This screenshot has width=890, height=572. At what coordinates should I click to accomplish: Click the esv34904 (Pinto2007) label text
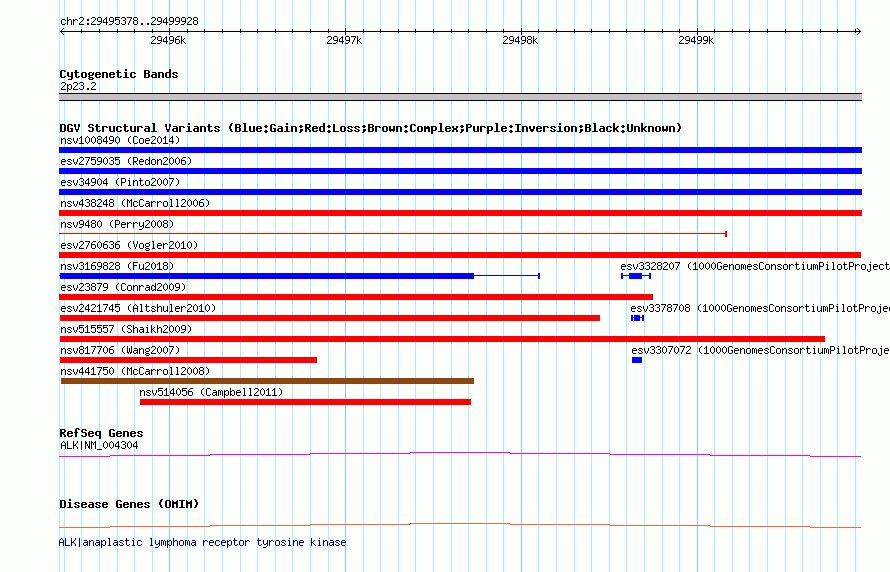120,182
